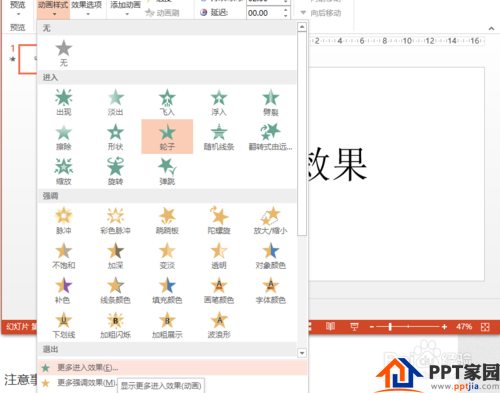
Task: Apply the 翻转式由远 grow-and-turn effect
Action: click(270, 137)
